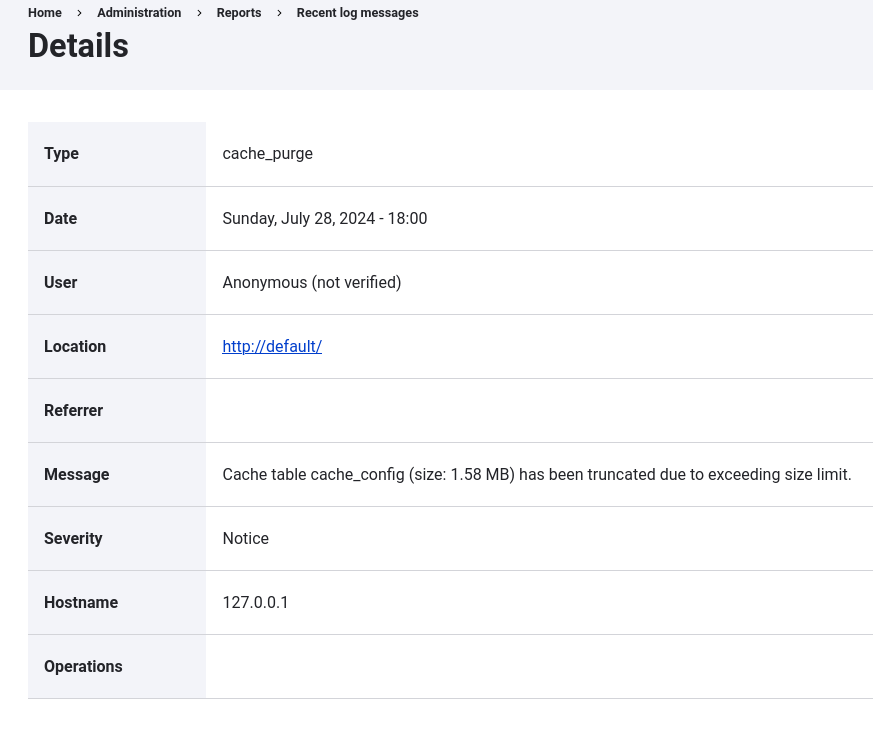Click the Referrer row label

pos(73,410)
